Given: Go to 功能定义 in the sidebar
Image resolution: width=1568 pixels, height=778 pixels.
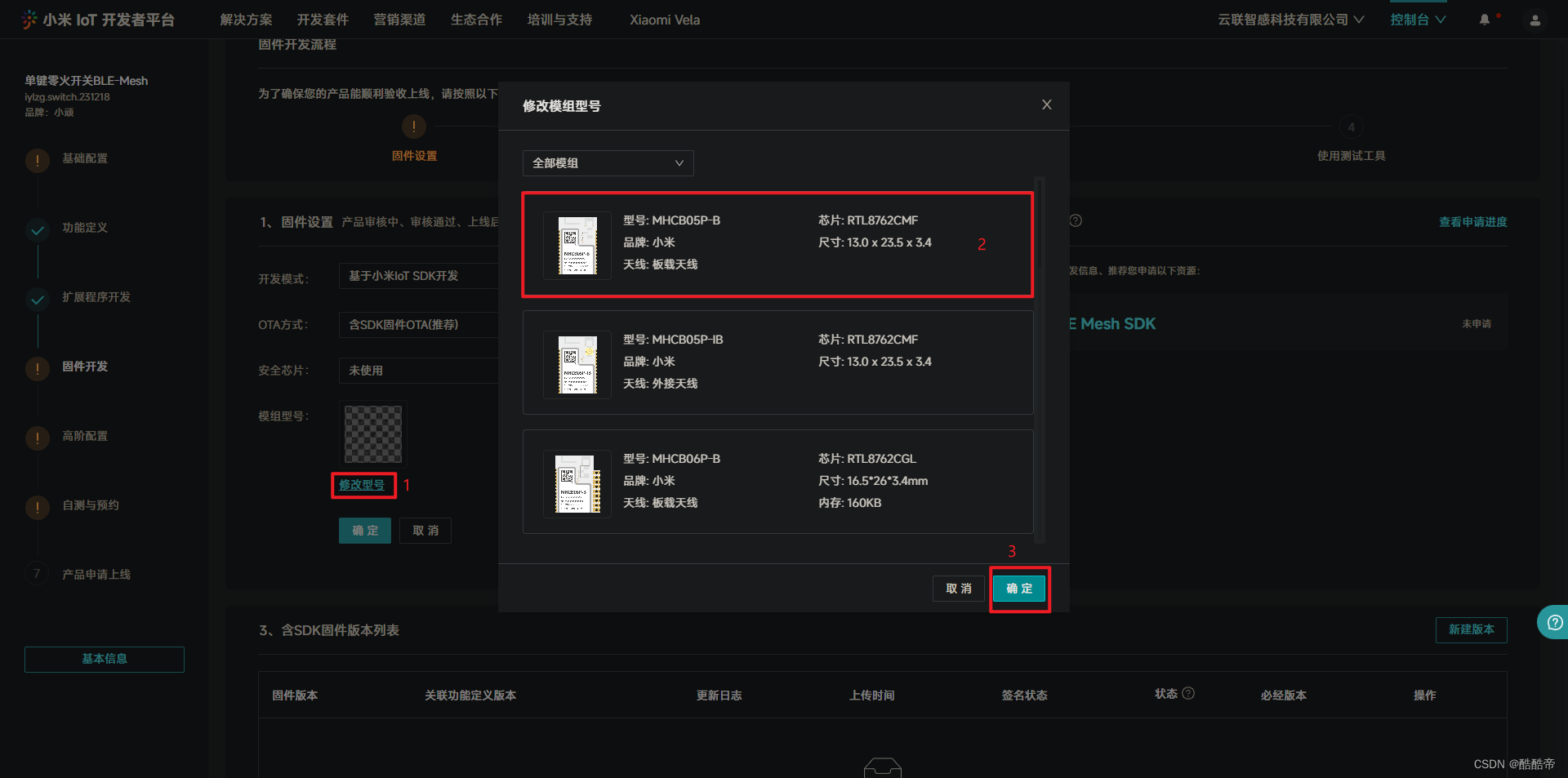Looking at the screenshot, I should point(85,228).
